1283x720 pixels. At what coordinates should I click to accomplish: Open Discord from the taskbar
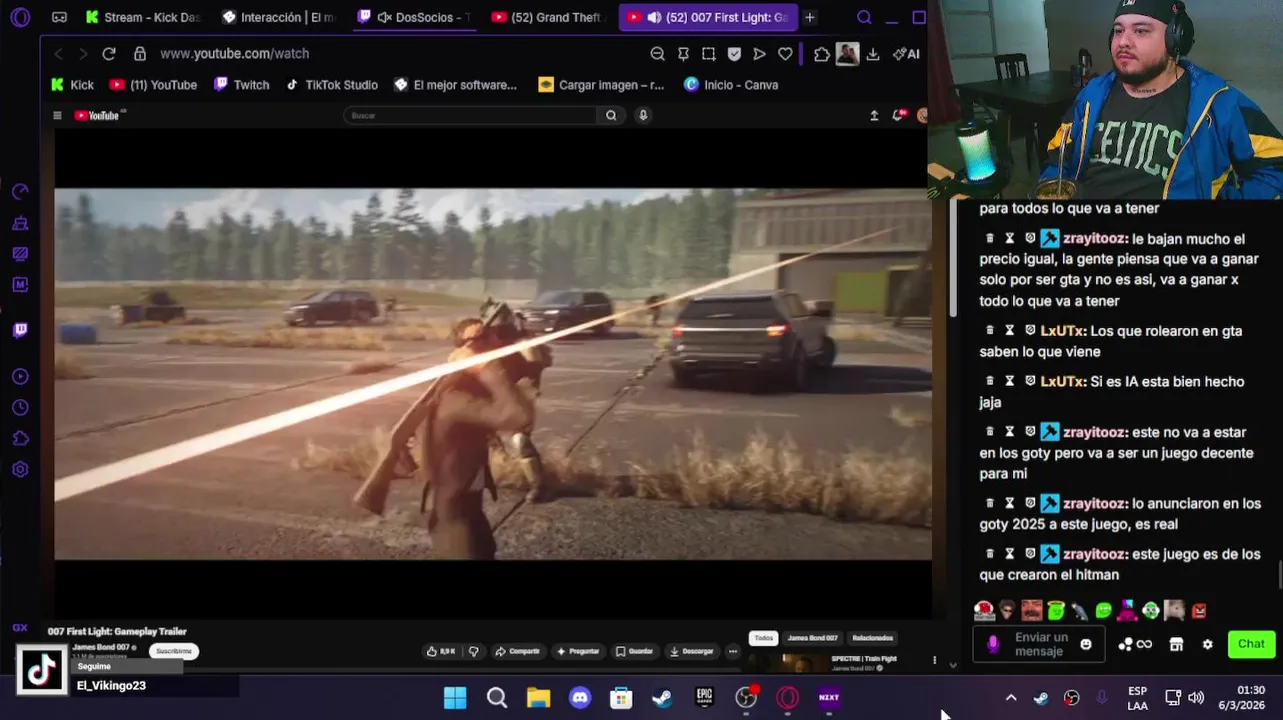point(580,697)
